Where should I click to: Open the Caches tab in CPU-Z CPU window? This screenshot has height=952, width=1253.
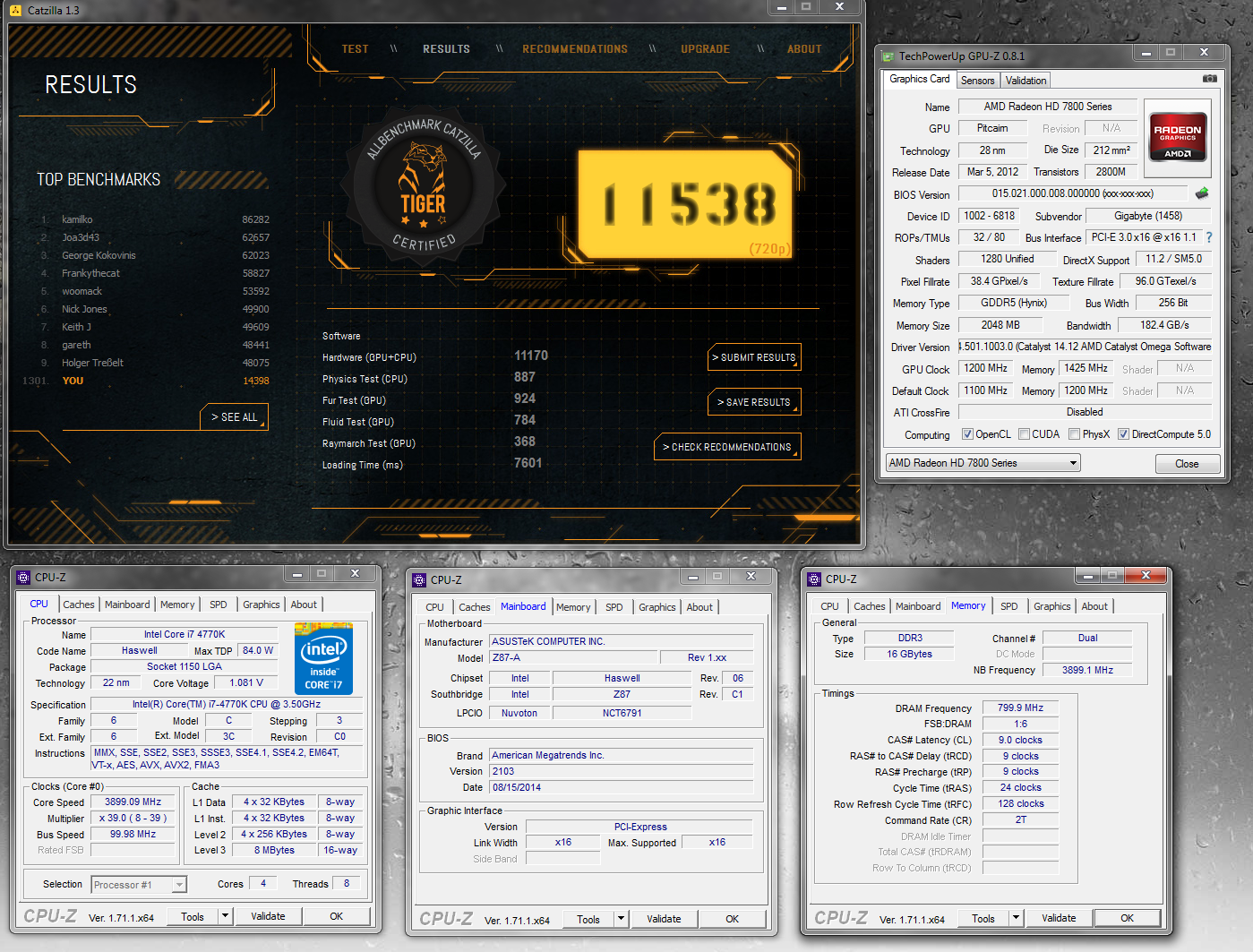79,605
